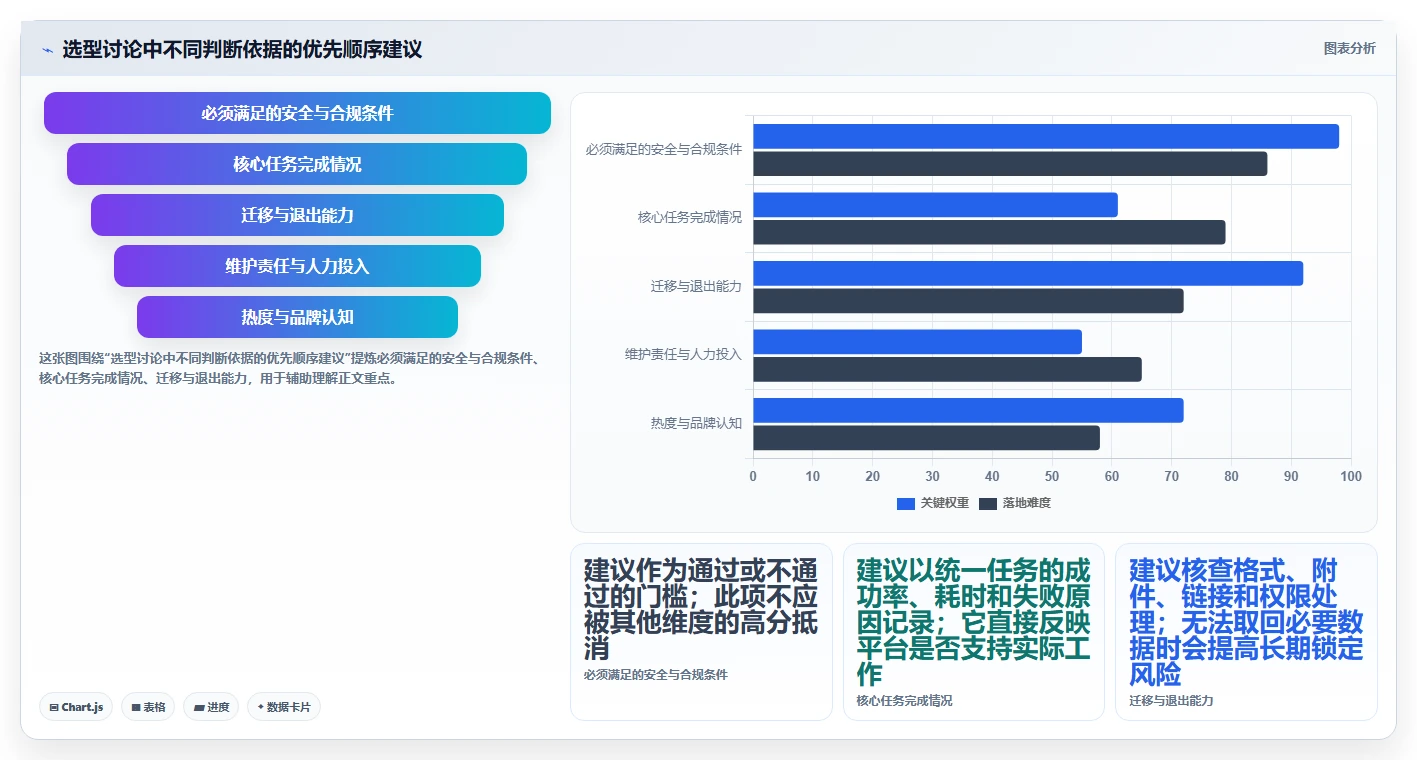Click the header icon beside the title
This screenshot has width=1417, height=760.
click(47, 49)
